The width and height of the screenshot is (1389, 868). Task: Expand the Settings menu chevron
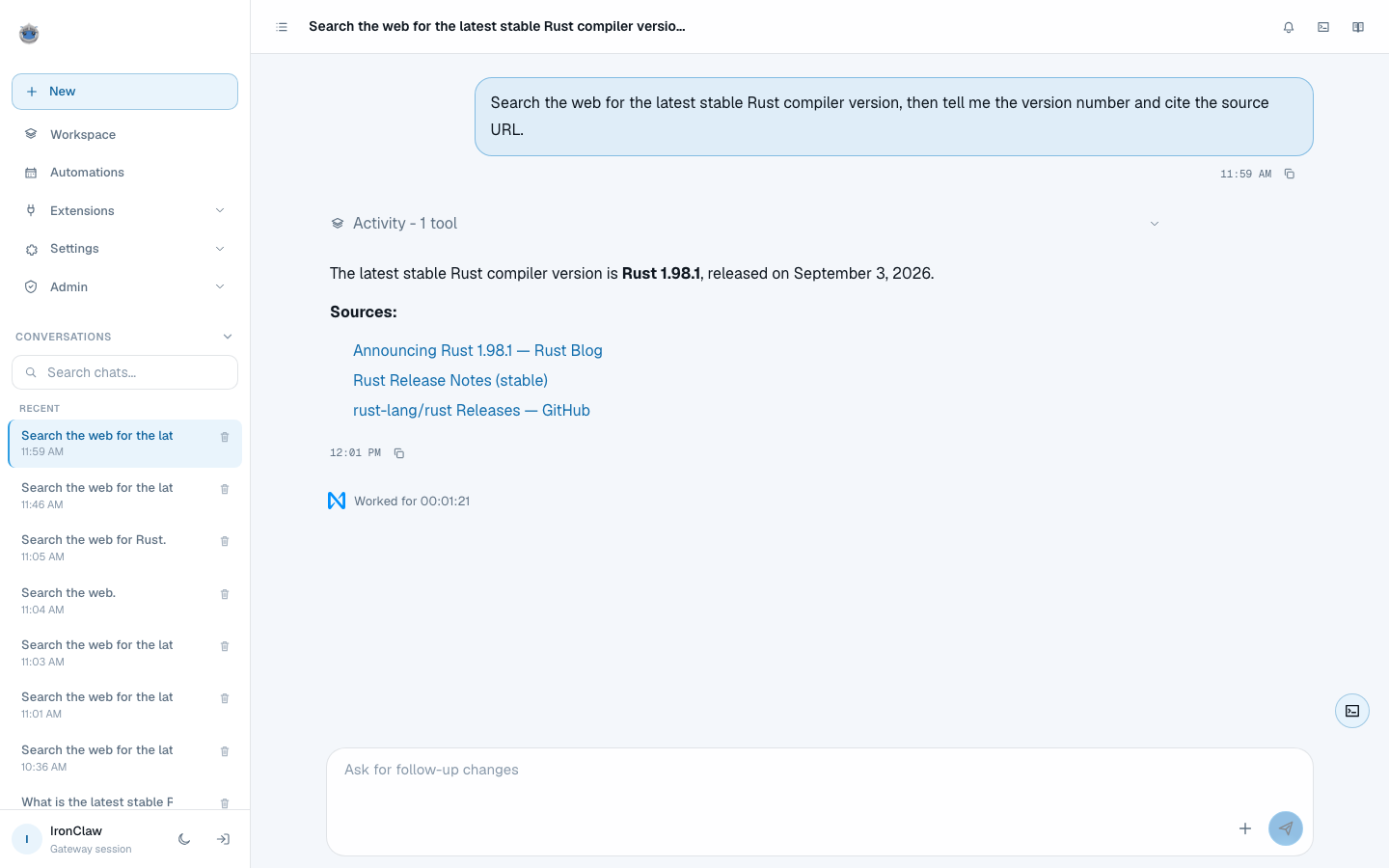coord(220,249)
